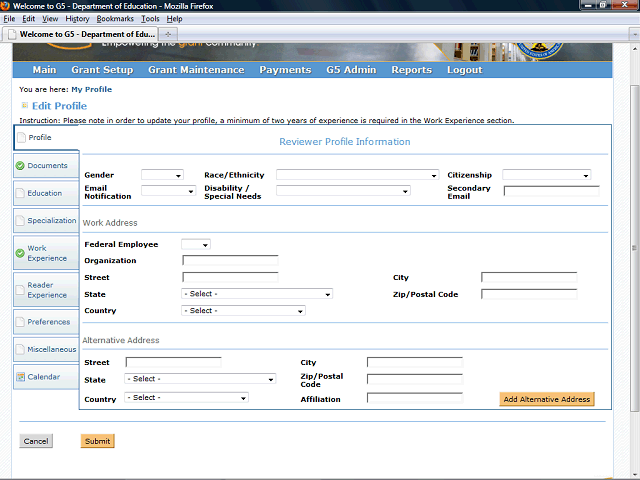Click the Preferences page icon in the sidebar
This screenshot has width=640, height=480.
pos(20,322)
